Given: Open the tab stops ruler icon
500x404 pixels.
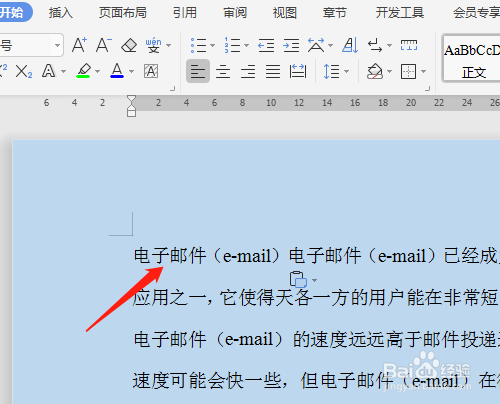Looking at the screenshot, I should click(409, 45).
